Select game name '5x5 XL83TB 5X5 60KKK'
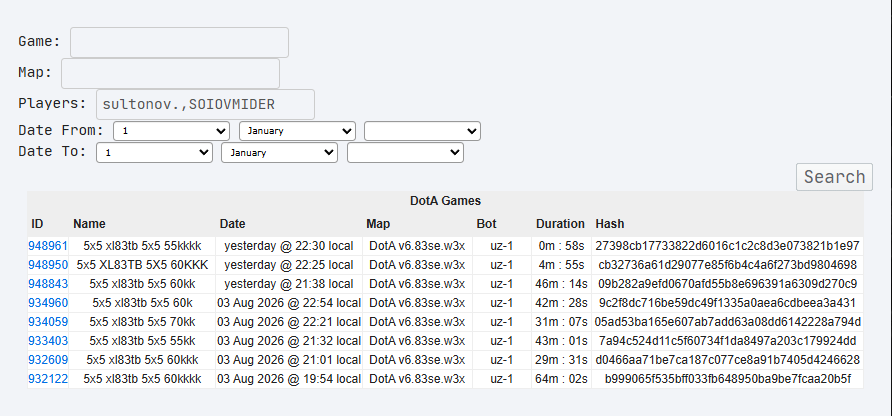892x416 pixels. [142, 265]
